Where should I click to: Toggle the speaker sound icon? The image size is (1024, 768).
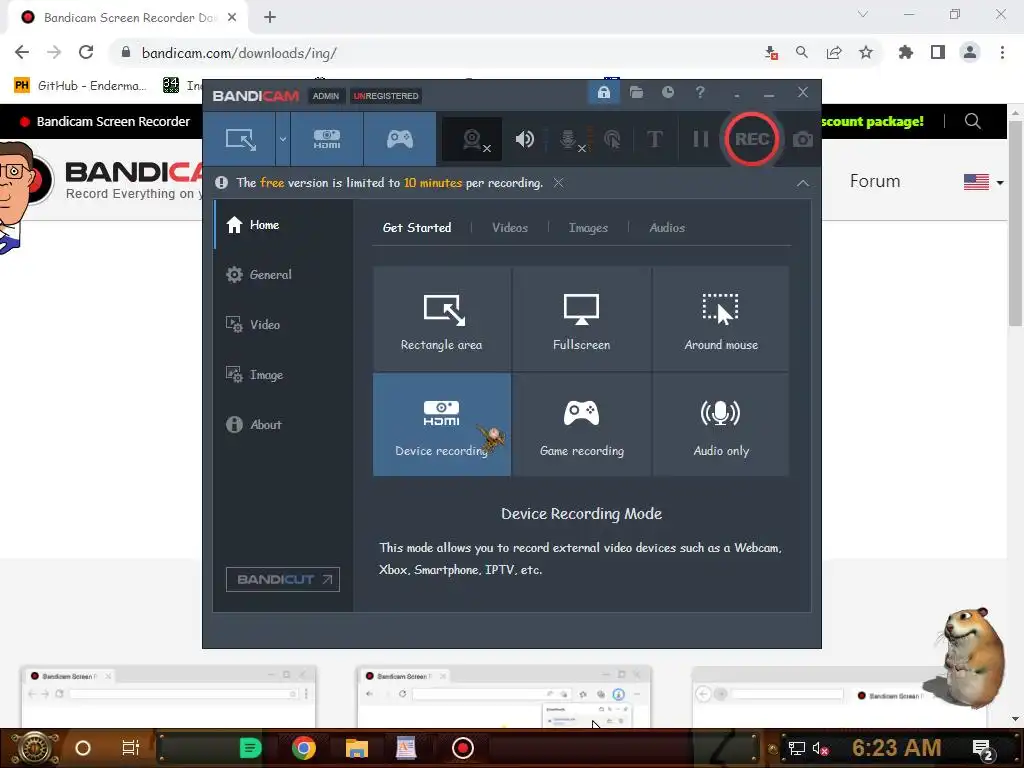tap(524, 139)
